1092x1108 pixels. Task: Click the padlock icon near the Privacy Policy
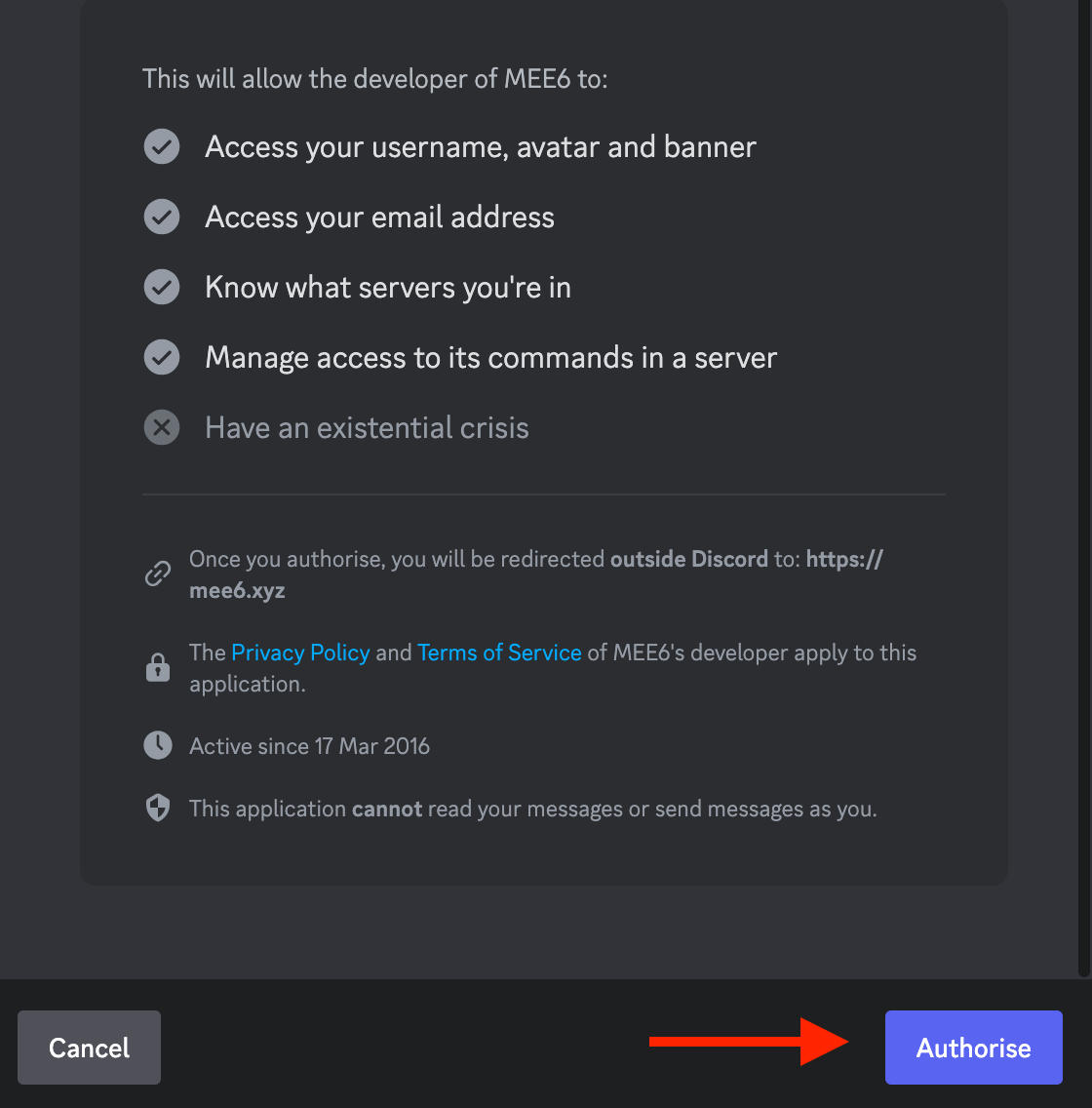pyautogui.click(x=158, y=667)
